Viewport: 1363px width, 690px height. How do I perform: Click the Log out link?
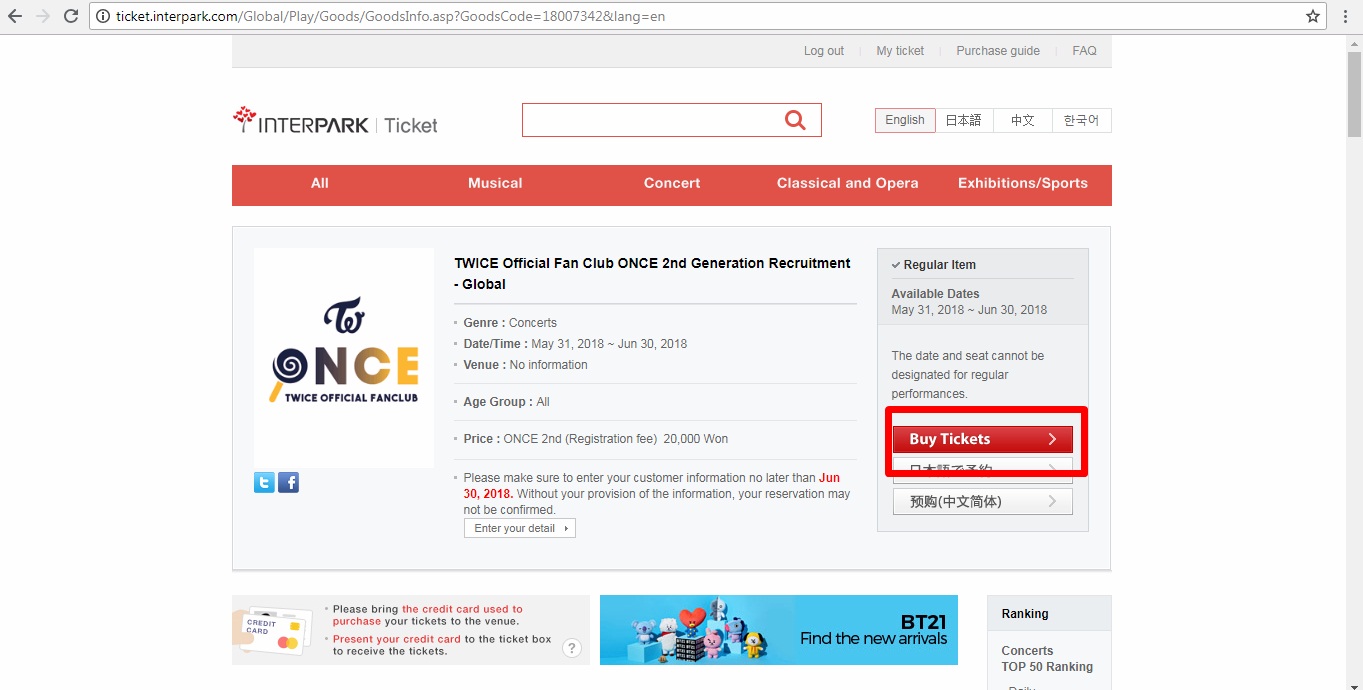tap(824, 51)
